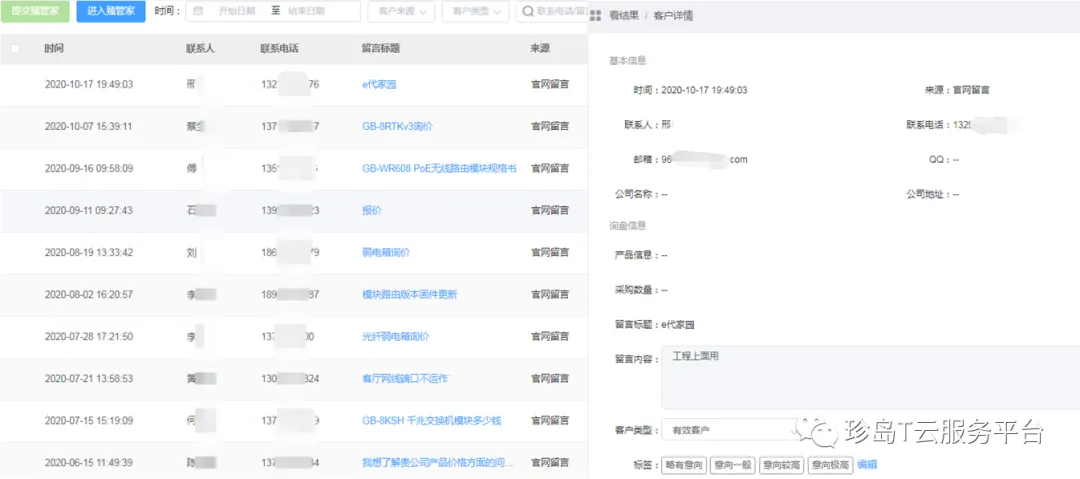Image resolution: width=1080 pixels, height=479 pixels.
Task: Open the 餐厅网线端口不运作 message link
Action: point(404,379)
